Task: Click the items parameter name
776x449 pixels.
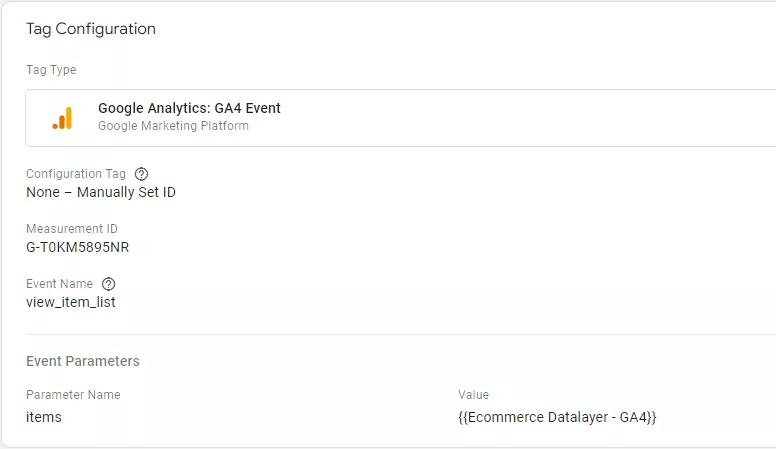Action: point(44,417)
